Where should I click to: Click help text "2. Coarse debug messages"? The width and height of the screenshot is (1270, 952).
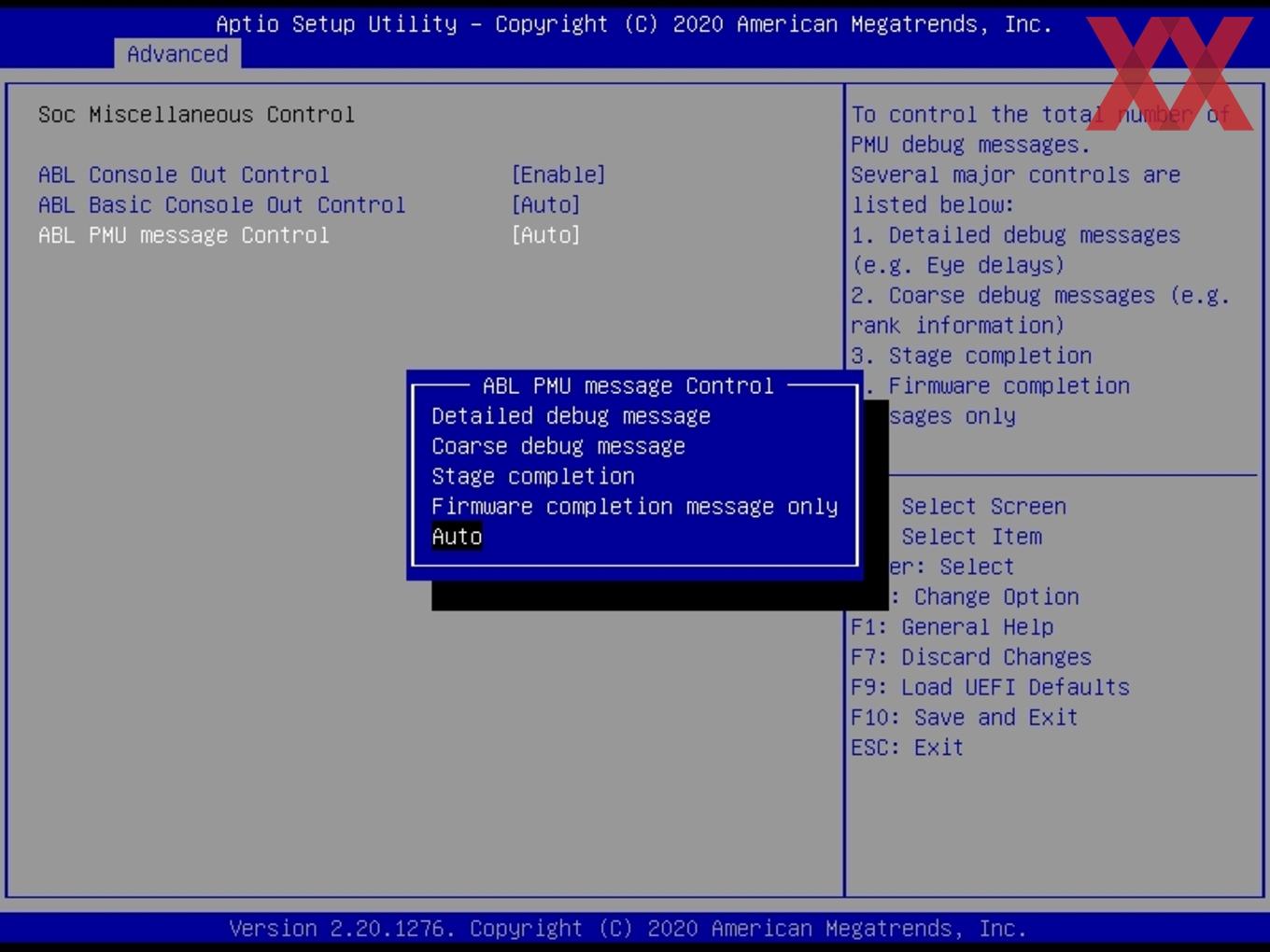pos(1003,295)
